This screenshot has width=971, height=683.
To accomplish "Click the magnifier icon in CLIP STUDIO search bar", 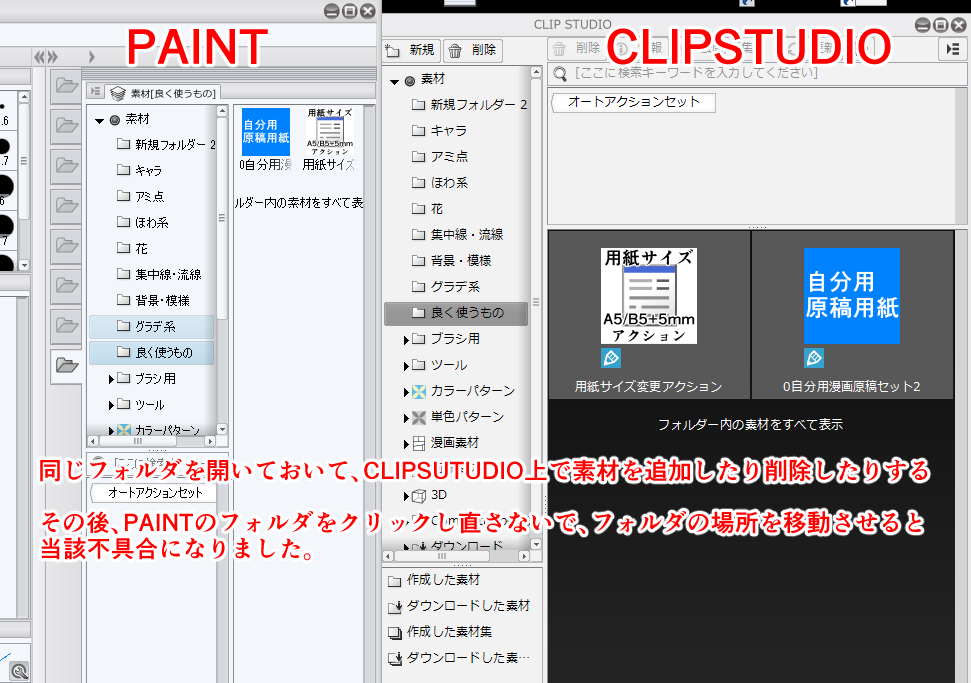I will [x=560, y=74].
